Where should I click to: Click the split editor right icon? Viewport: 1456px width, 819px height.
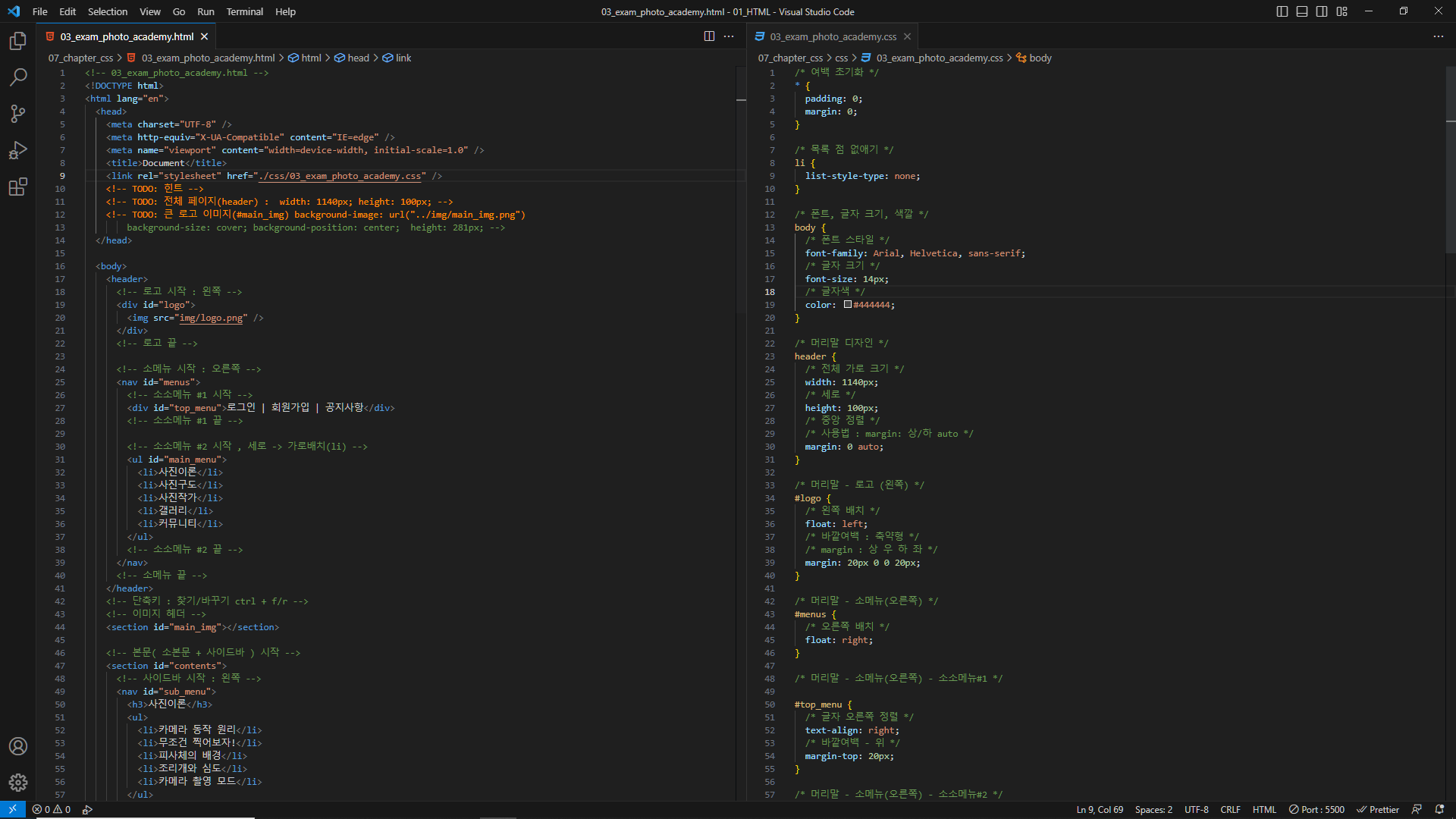709,36
